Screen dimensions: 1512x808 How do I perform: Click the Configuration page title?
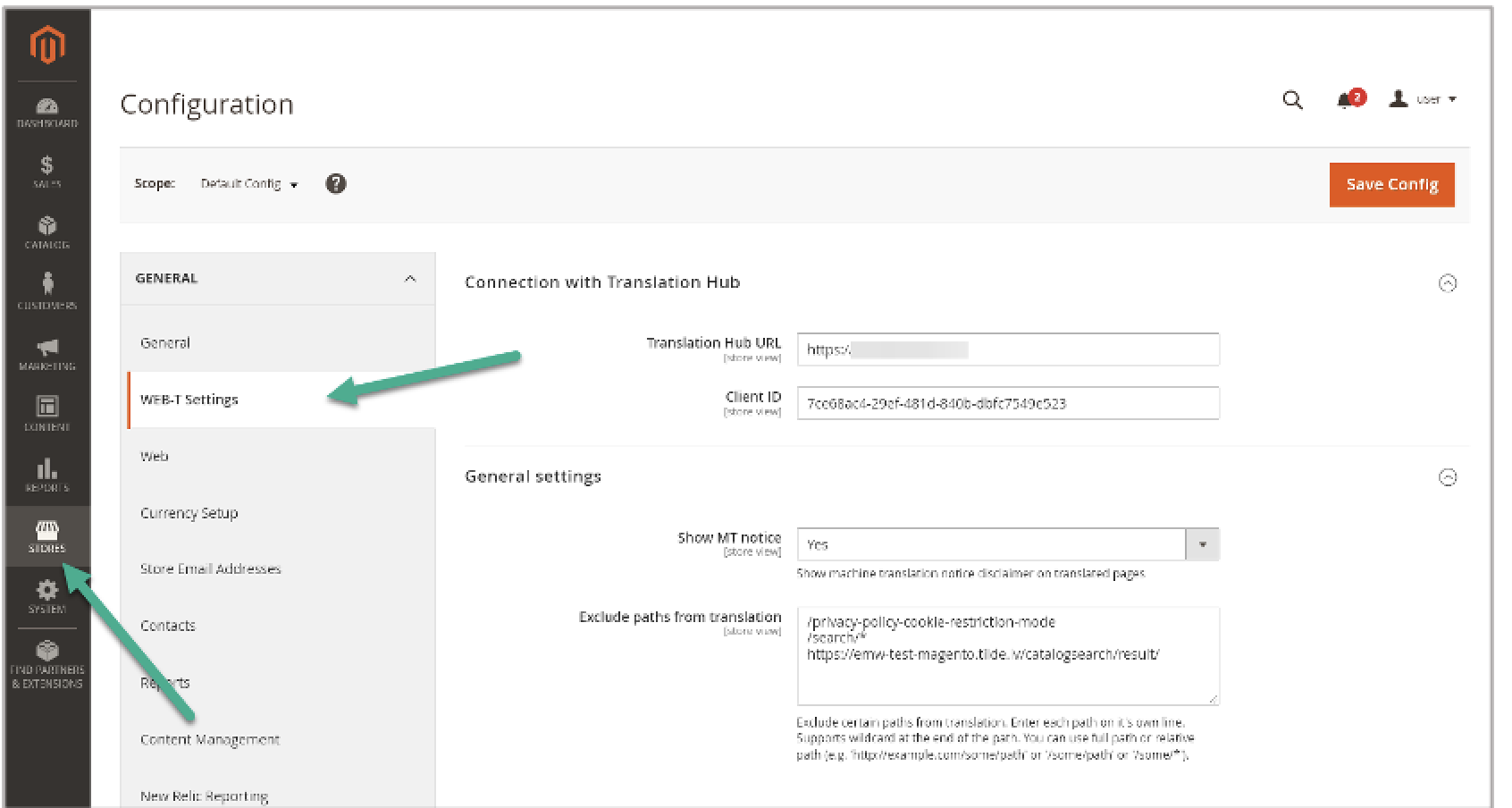point(206,105)
